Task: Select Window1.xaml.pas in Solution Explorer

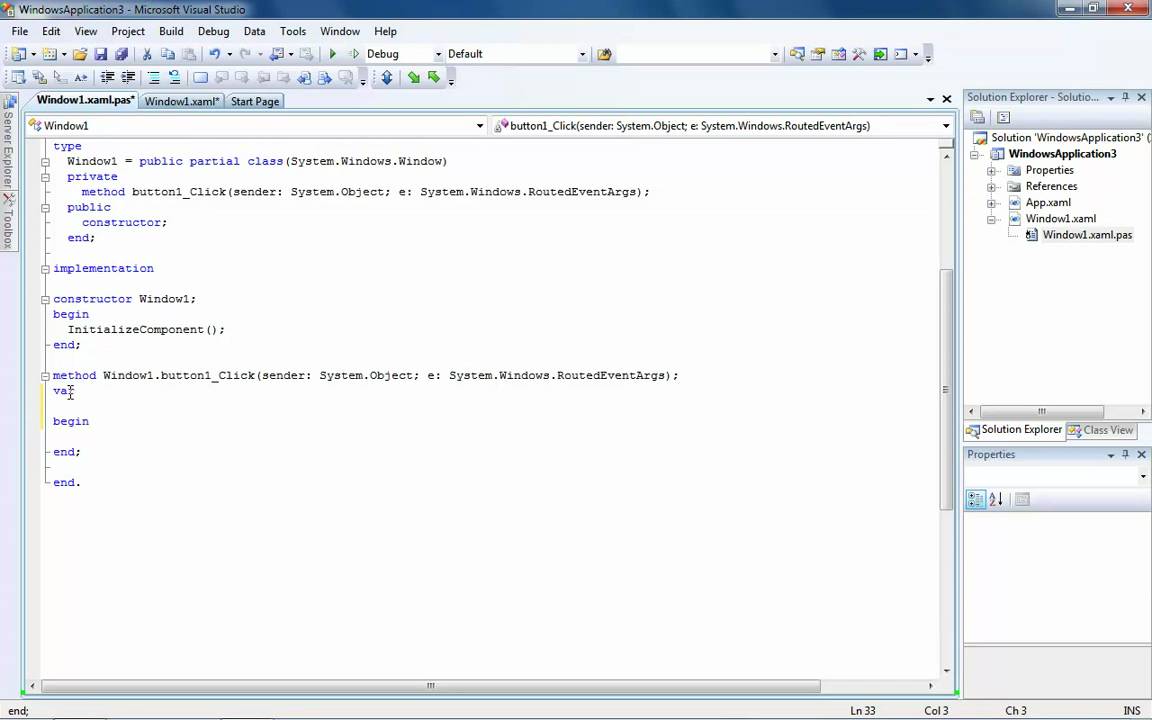Action: tap(1087, 235)
